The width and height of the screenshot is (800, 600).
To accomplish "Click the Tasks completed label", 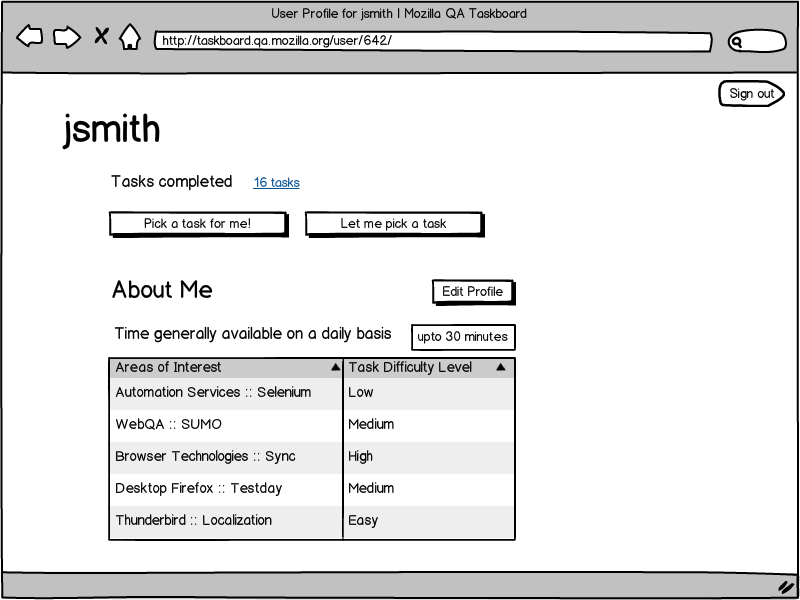I will 171,182.
